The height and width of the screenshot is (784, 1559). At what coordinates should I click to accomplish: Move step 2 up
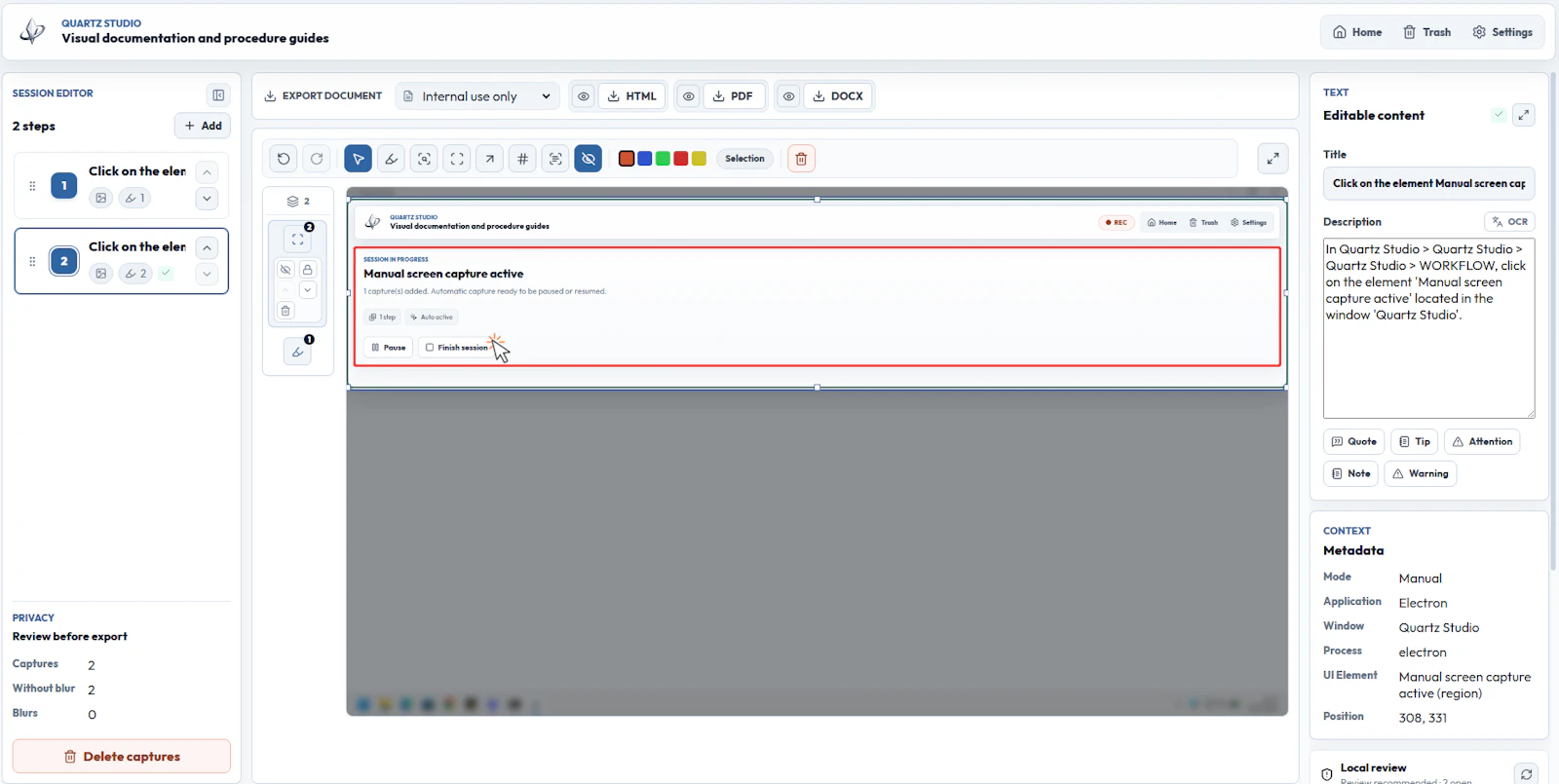click(x=207, y=248)
